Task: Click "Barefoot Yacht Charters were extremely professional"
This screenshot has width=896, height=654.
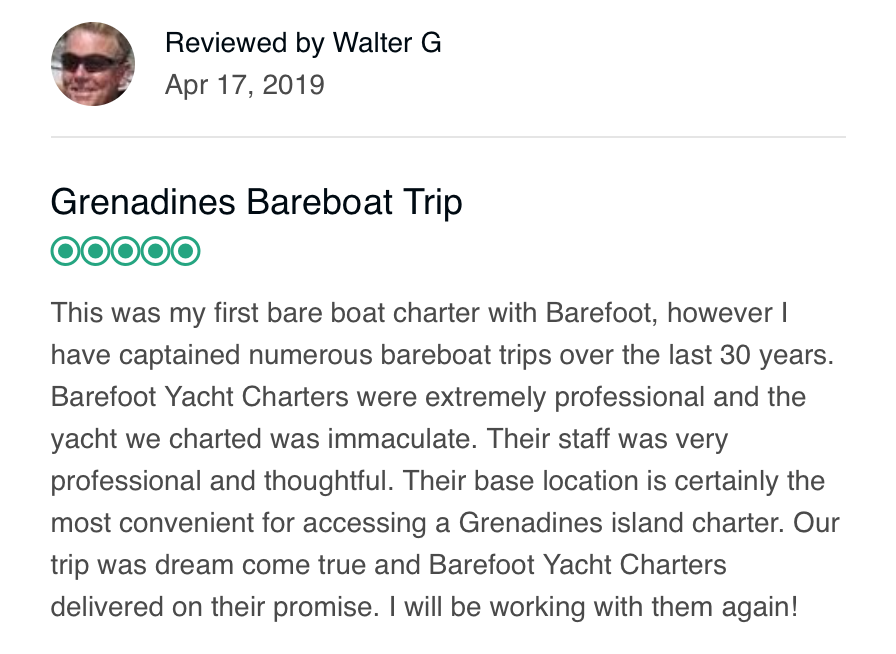Action: click(x=377, y=397)
